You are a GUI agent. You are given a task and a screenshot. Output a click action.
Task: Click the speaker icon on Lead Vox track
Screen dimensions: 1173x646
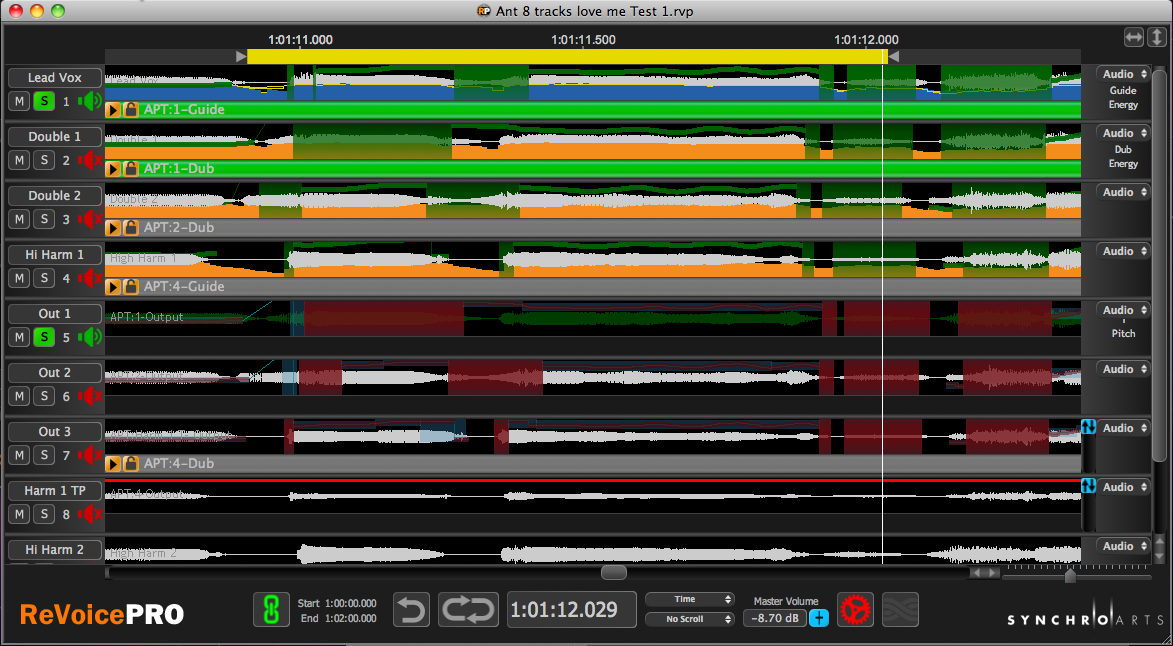[92, 101]
